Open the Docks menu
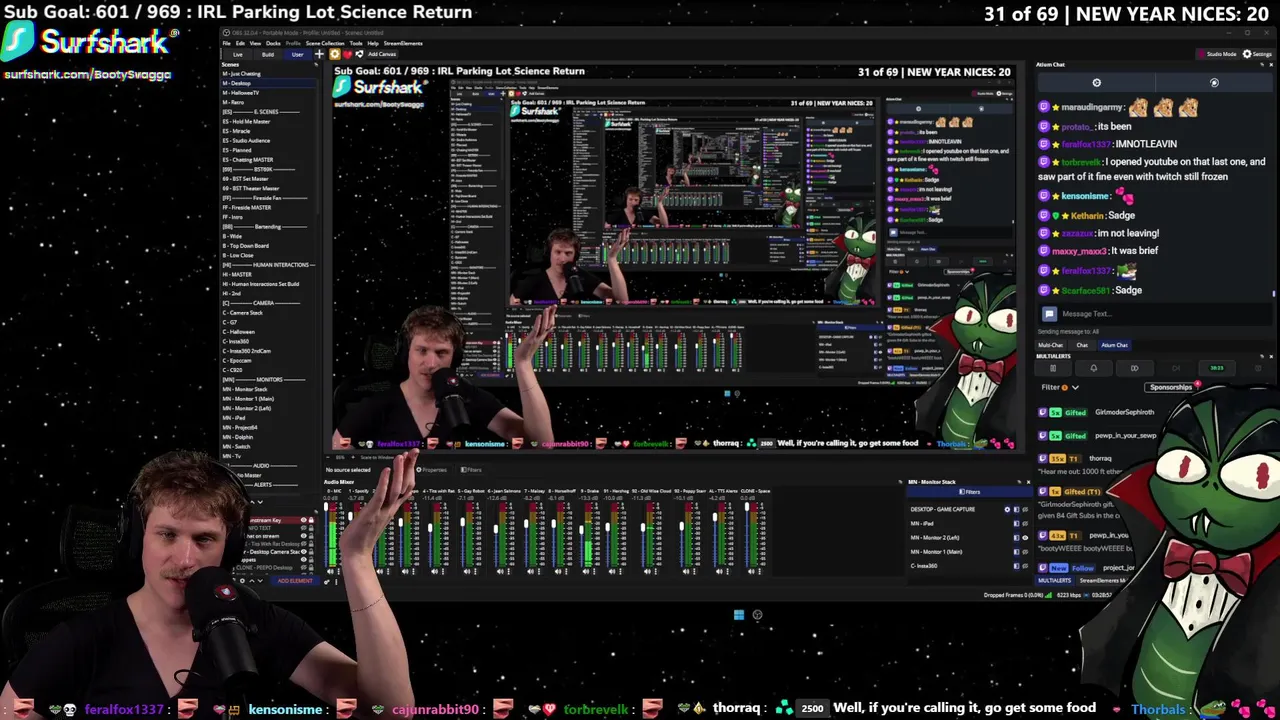1280x720 pixels. (273, 43)
